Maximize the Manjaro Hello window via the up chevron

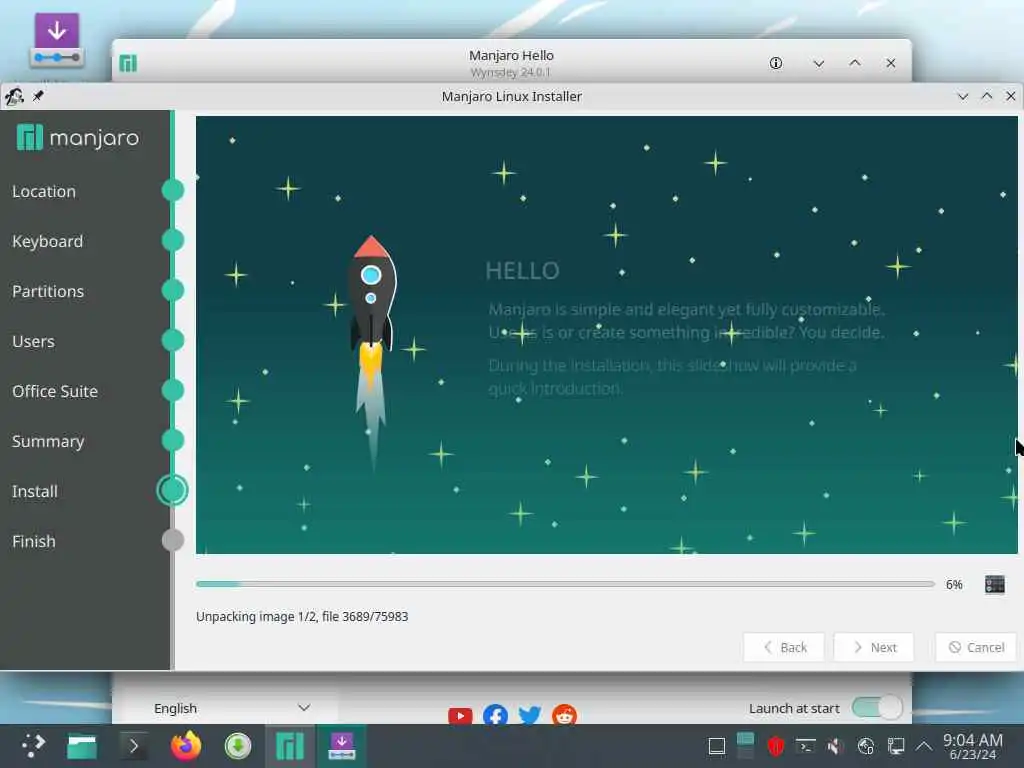pos(854,63)
